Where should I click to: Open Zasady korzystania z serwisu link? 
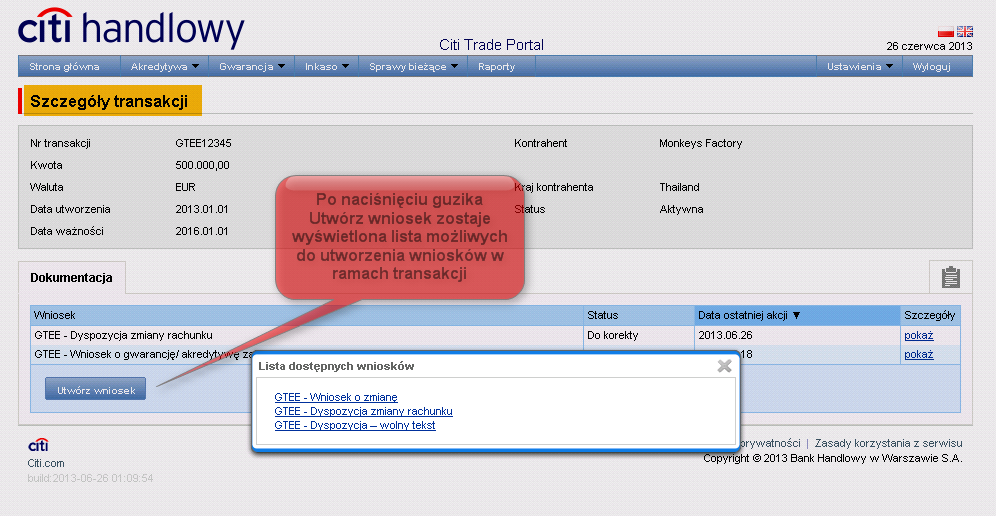point(889,443)
